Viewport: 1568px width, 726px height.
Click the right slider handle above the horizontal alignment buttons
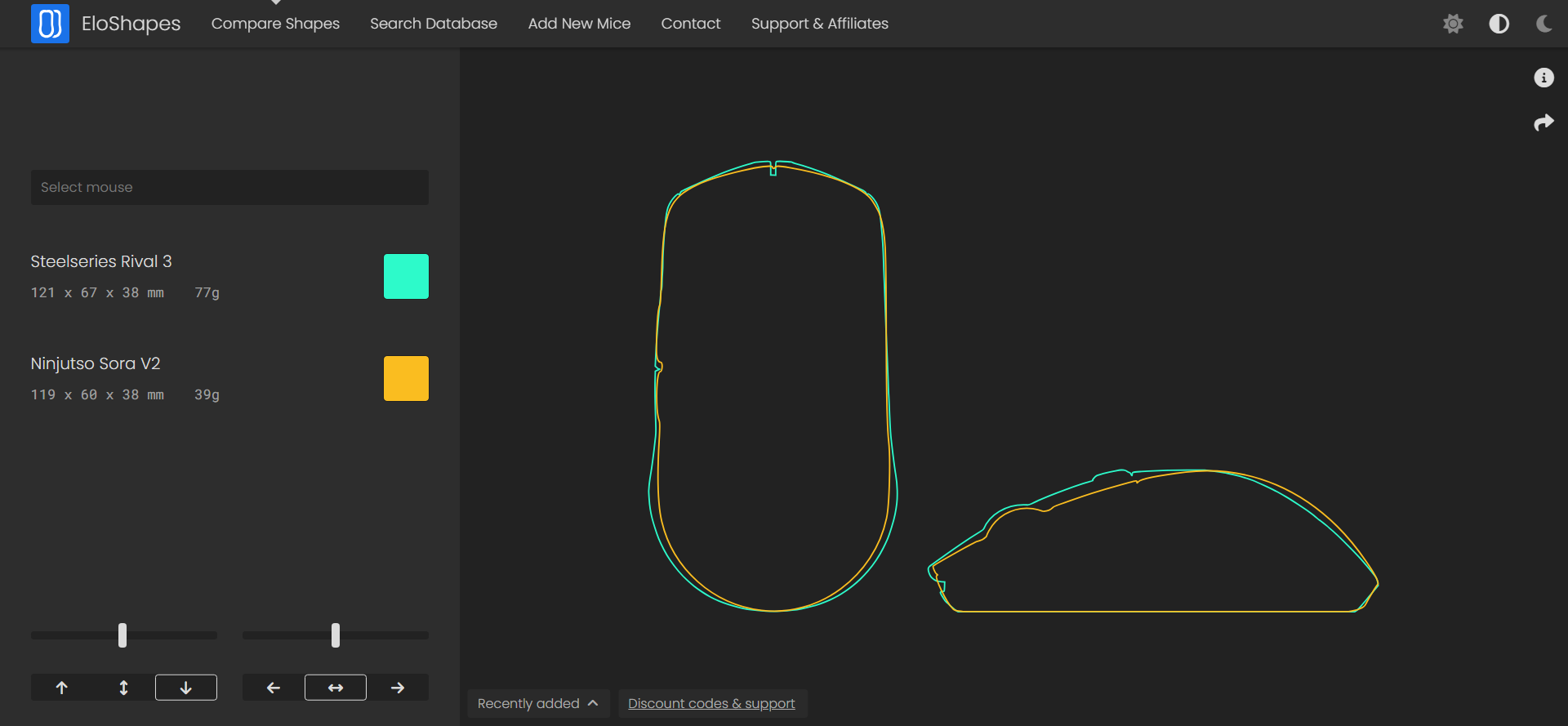click(336, 635)
